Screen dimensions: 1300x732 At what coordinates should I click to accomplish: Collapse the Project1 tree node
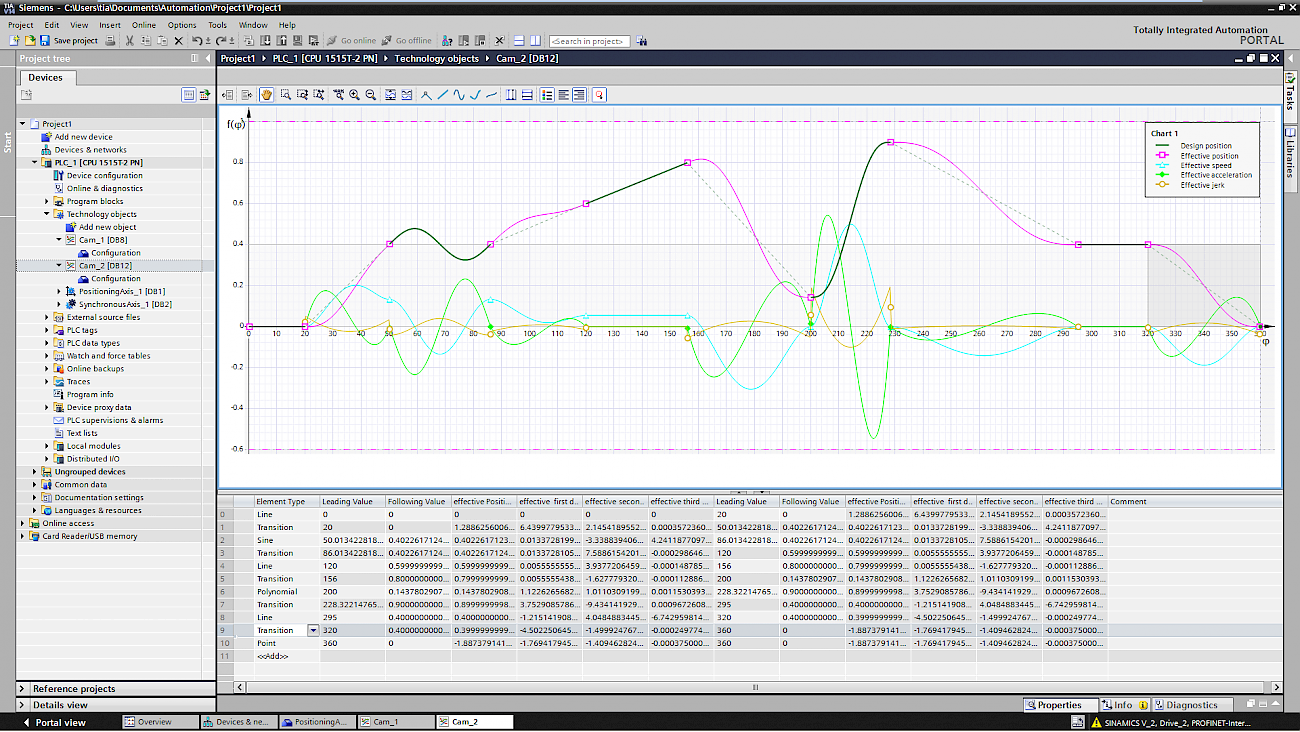(x=22, y=124)
